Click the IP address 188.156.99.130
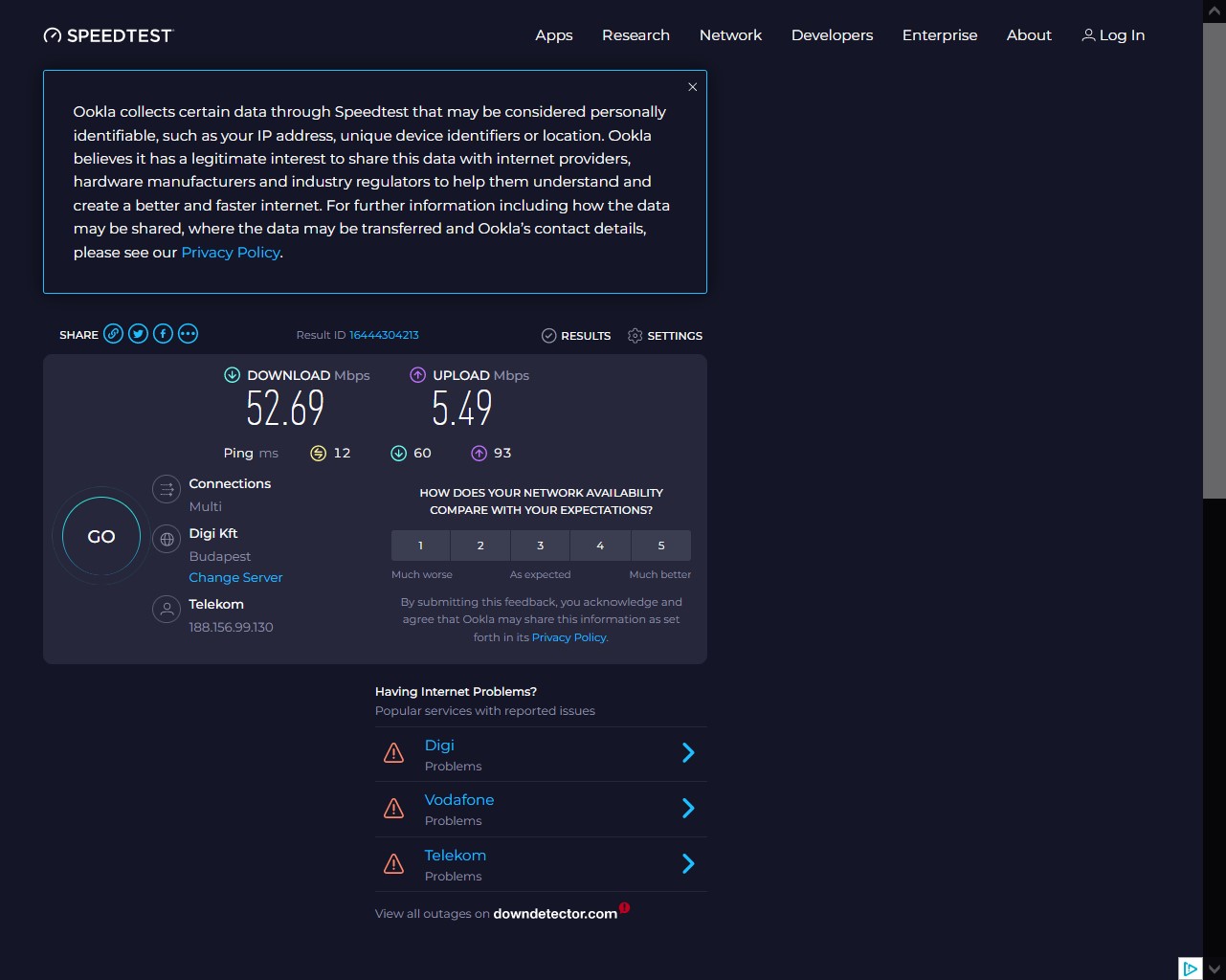 tap(231, 628)
